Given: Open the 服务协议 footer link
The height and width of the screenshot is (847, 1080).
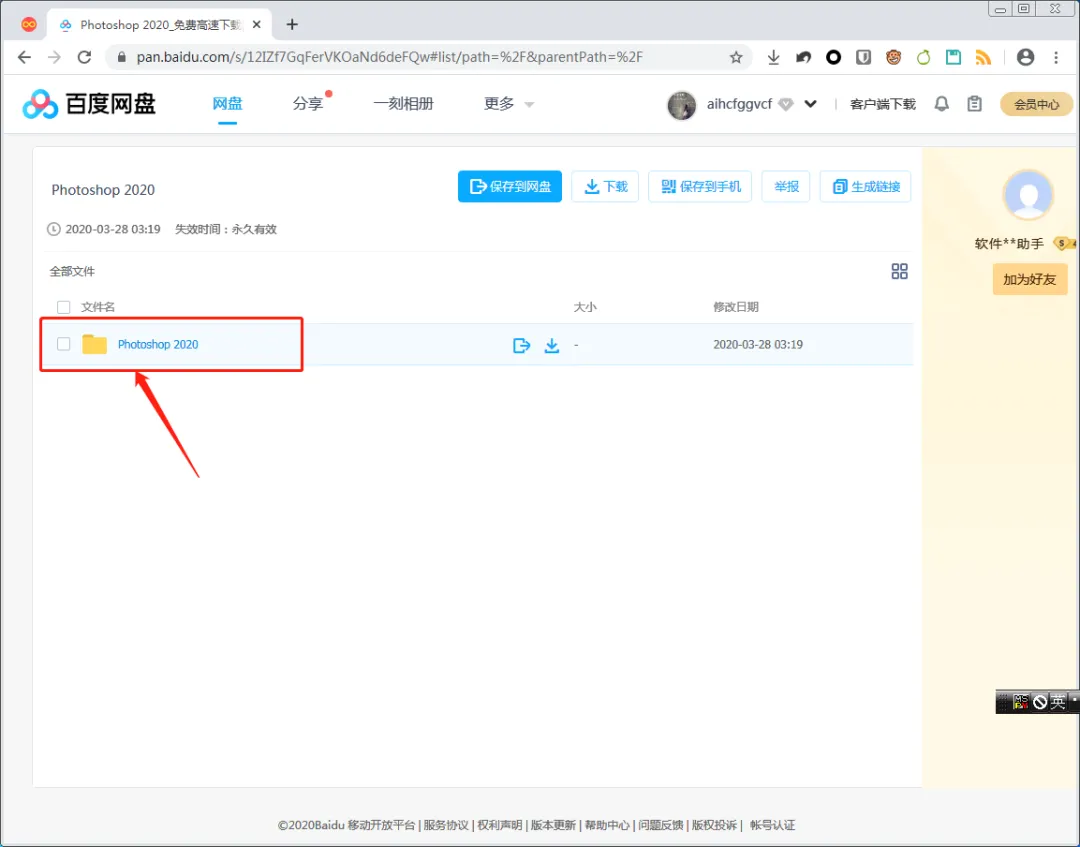Looking at the screenshot, I should coord(446,825).
